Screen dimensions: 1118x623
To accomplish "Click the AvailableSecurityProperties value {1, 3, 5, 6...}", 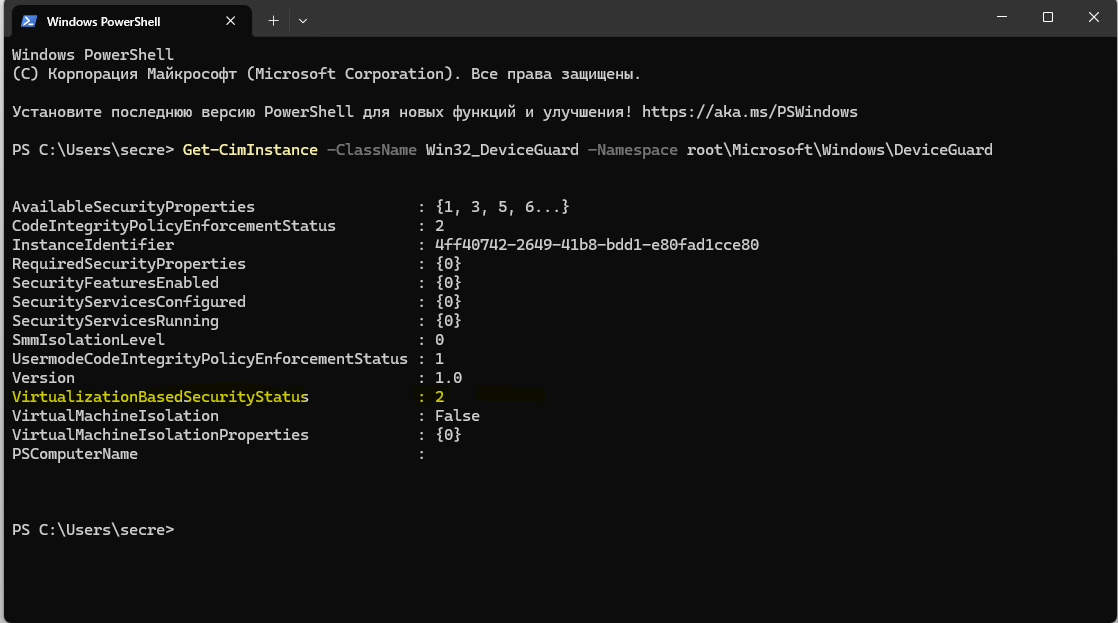I will 501,207.
